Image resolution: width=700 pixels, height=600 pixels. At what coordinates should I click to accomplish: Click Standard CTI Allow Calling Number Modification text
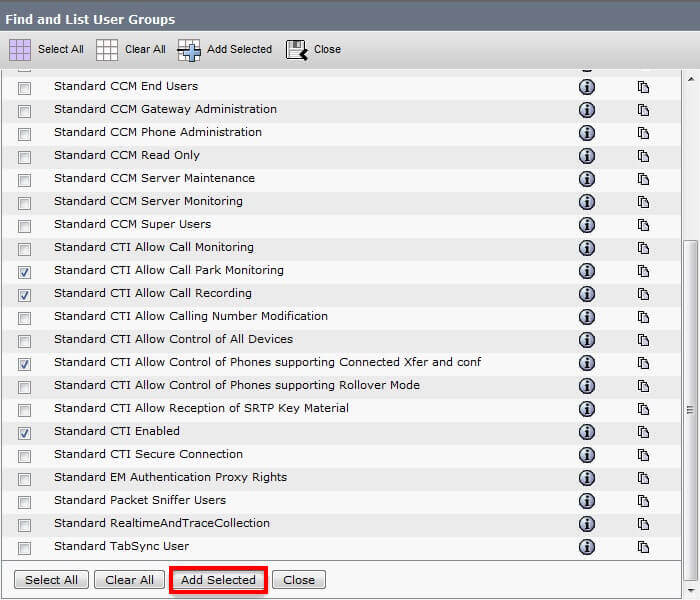coord(191,316)
